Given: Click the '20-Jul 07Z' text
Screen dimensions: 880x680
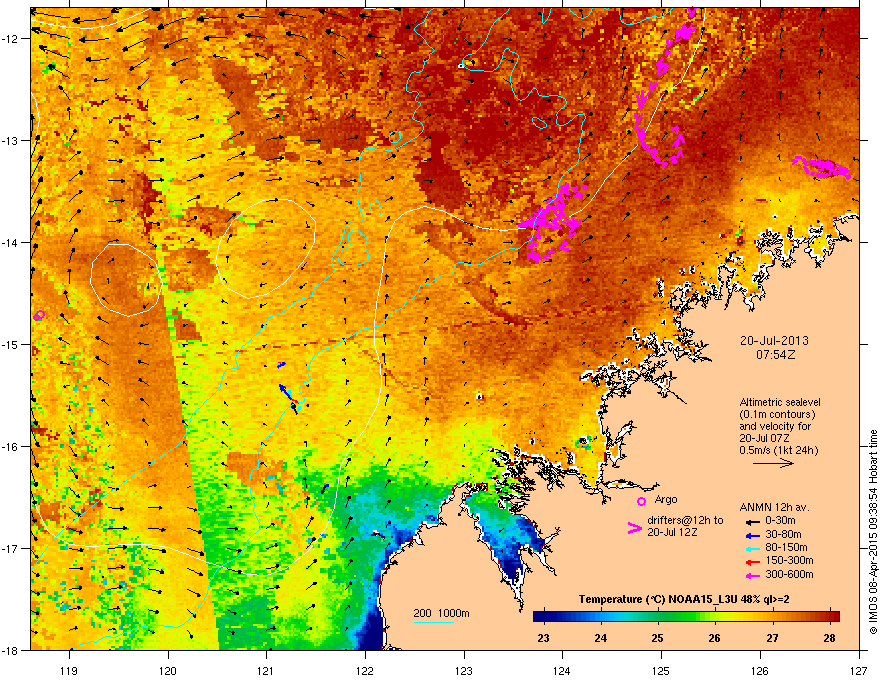Looking at the screenshot, I should pyautogui.click(x=763, y=438).
